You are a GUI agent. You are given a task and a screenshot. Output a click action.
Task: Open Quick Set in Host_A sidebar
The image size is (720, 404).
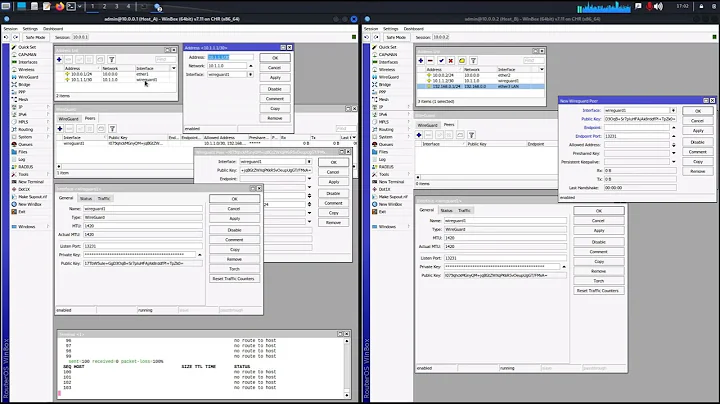27,47
